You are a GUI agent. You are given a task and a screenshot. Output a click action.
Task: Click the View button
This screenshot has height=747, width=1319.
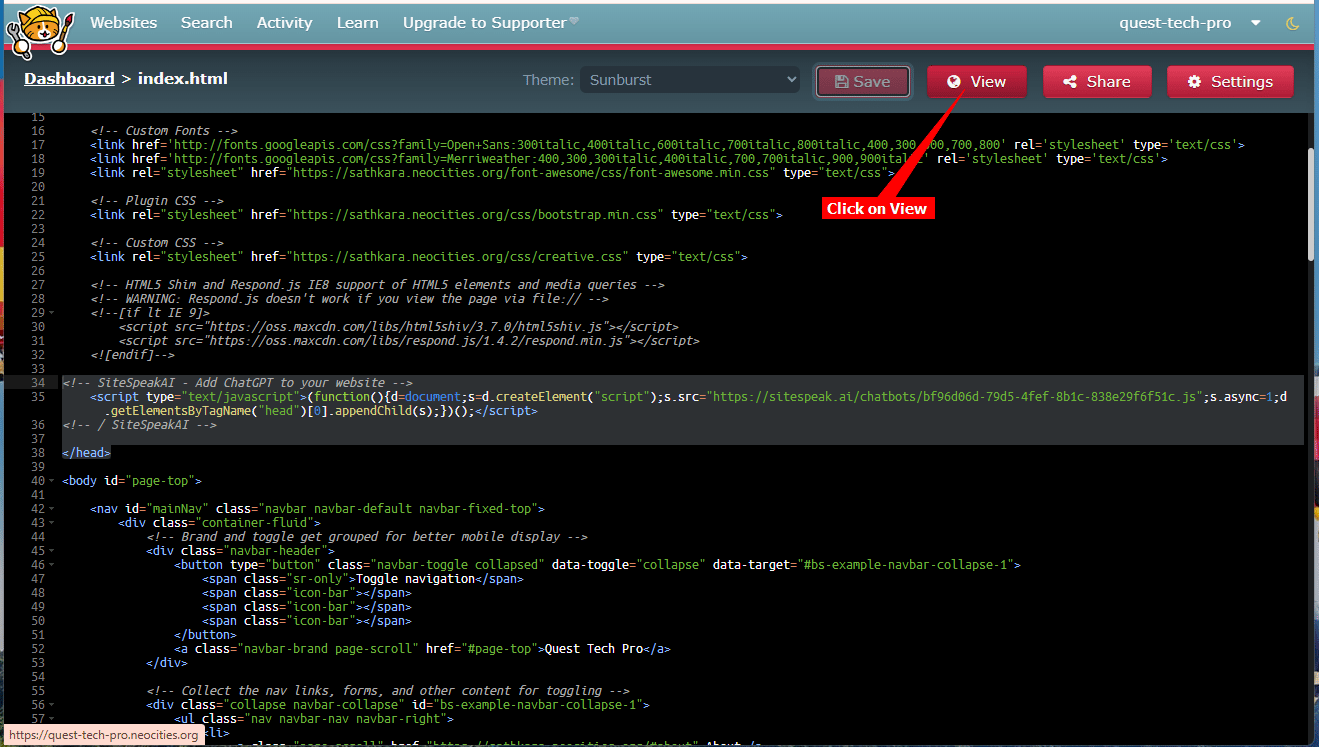pos(976,82)
